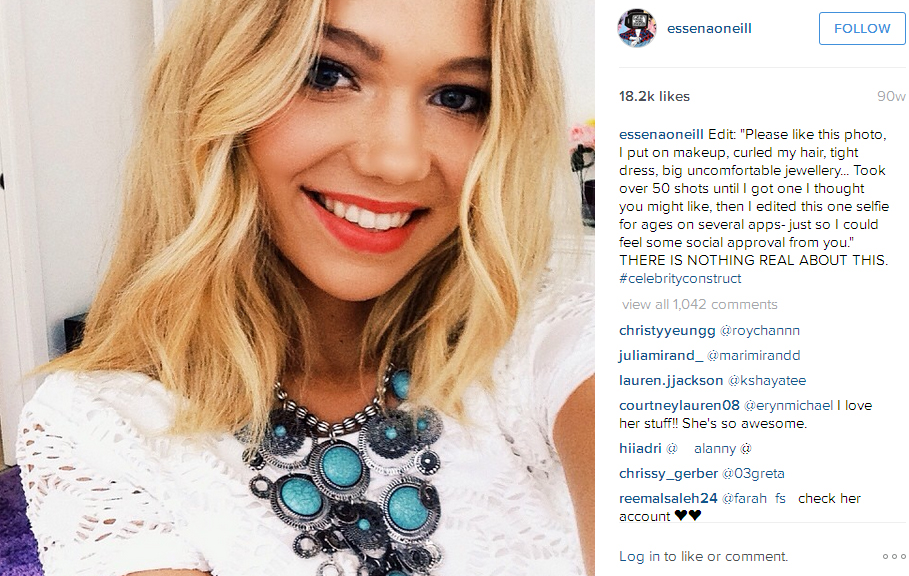Visit the @marimirandd mention
The width and height of the screenshot is (909, 576).
[x=754, y=355]
